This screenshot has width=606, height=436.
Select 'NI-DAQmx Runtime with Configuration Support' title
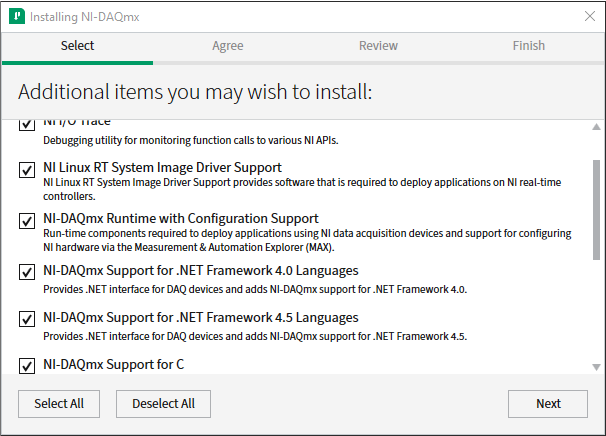181,218
